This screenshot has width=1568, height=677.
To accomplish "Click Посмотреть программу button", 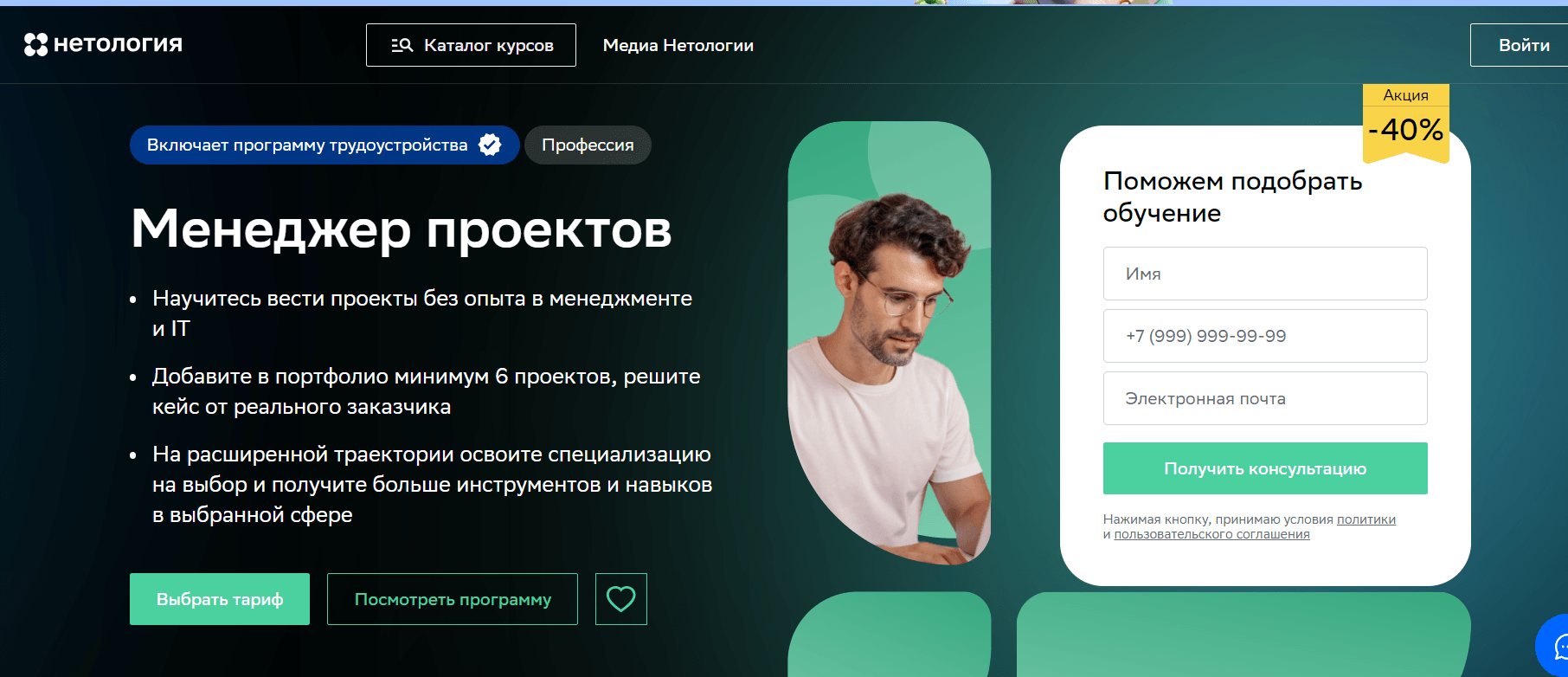I will (453, 599).
